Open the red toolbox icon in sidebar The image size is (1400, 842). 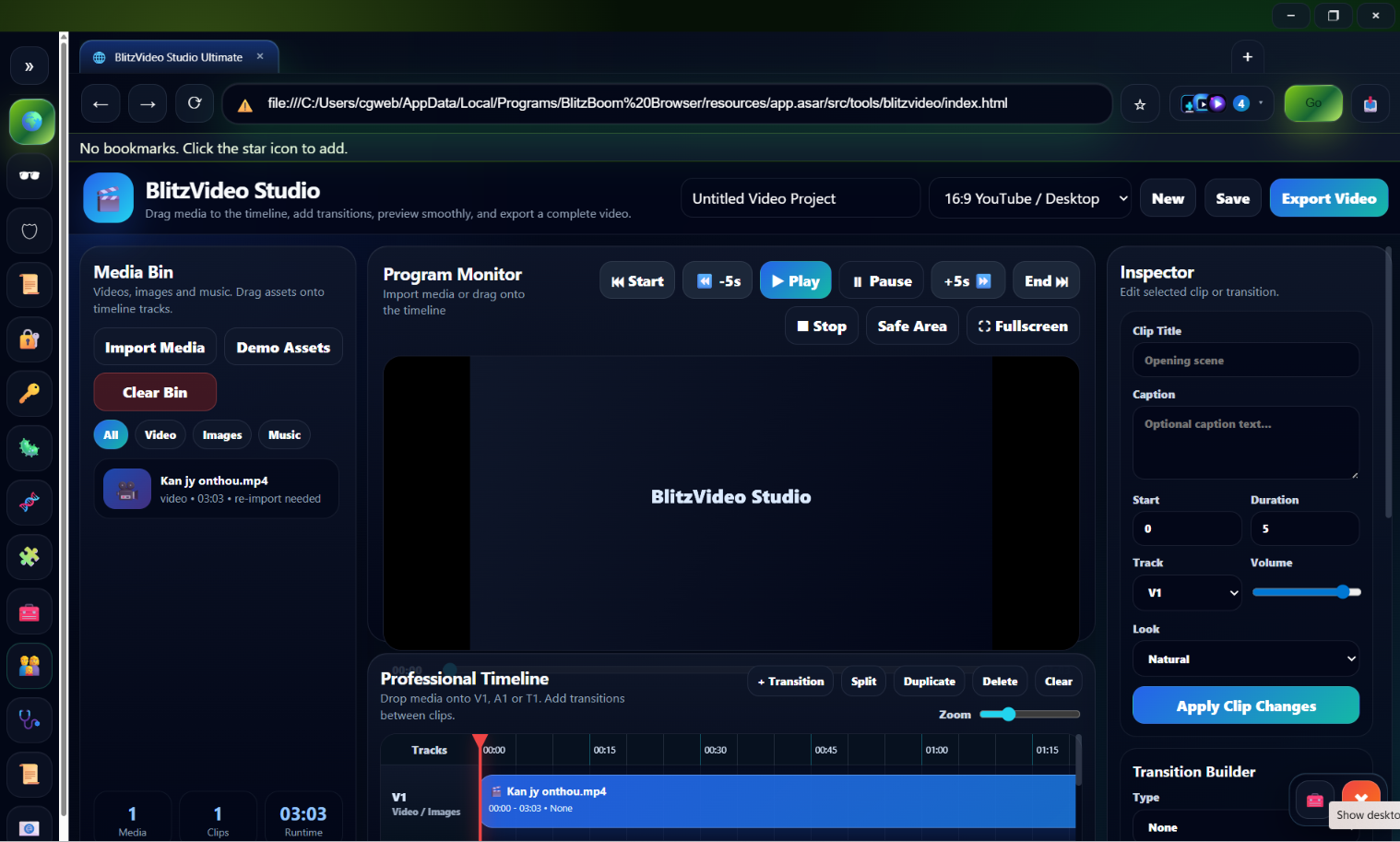coord(30,611)
